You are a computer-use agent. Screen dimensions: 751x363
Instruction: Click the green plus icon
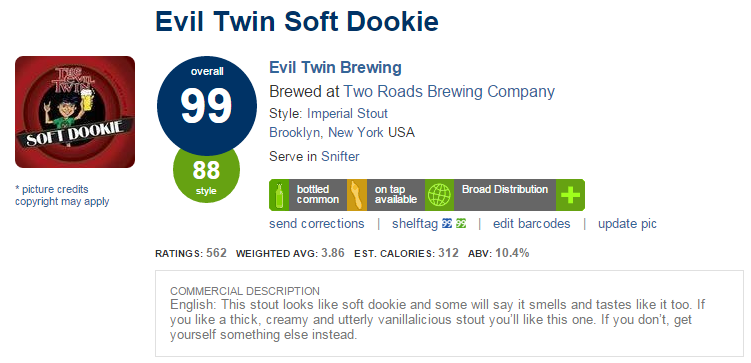570,195
